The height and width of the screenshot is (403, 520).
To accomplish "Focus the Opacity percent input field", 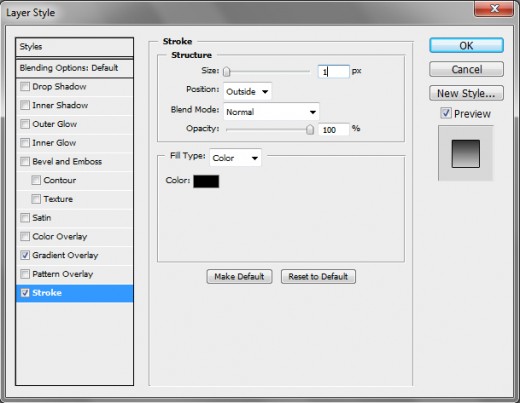I will pyautogui.click(x=334, y=130).
